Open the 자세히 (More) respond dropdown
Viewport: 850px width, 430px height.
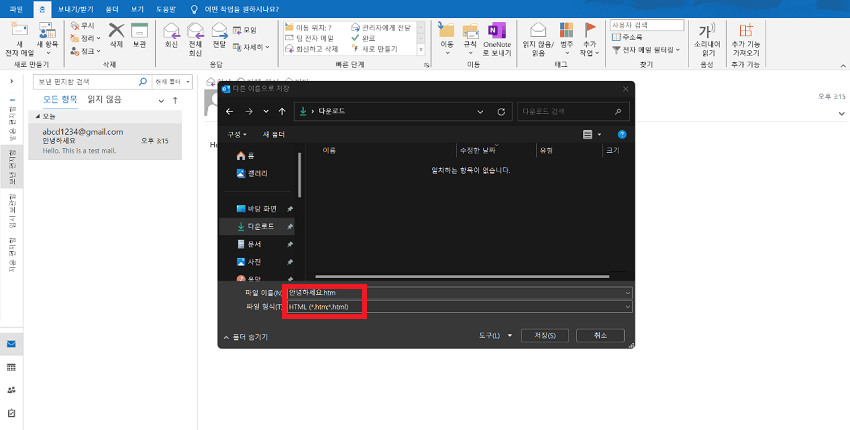tap(251, 47)
